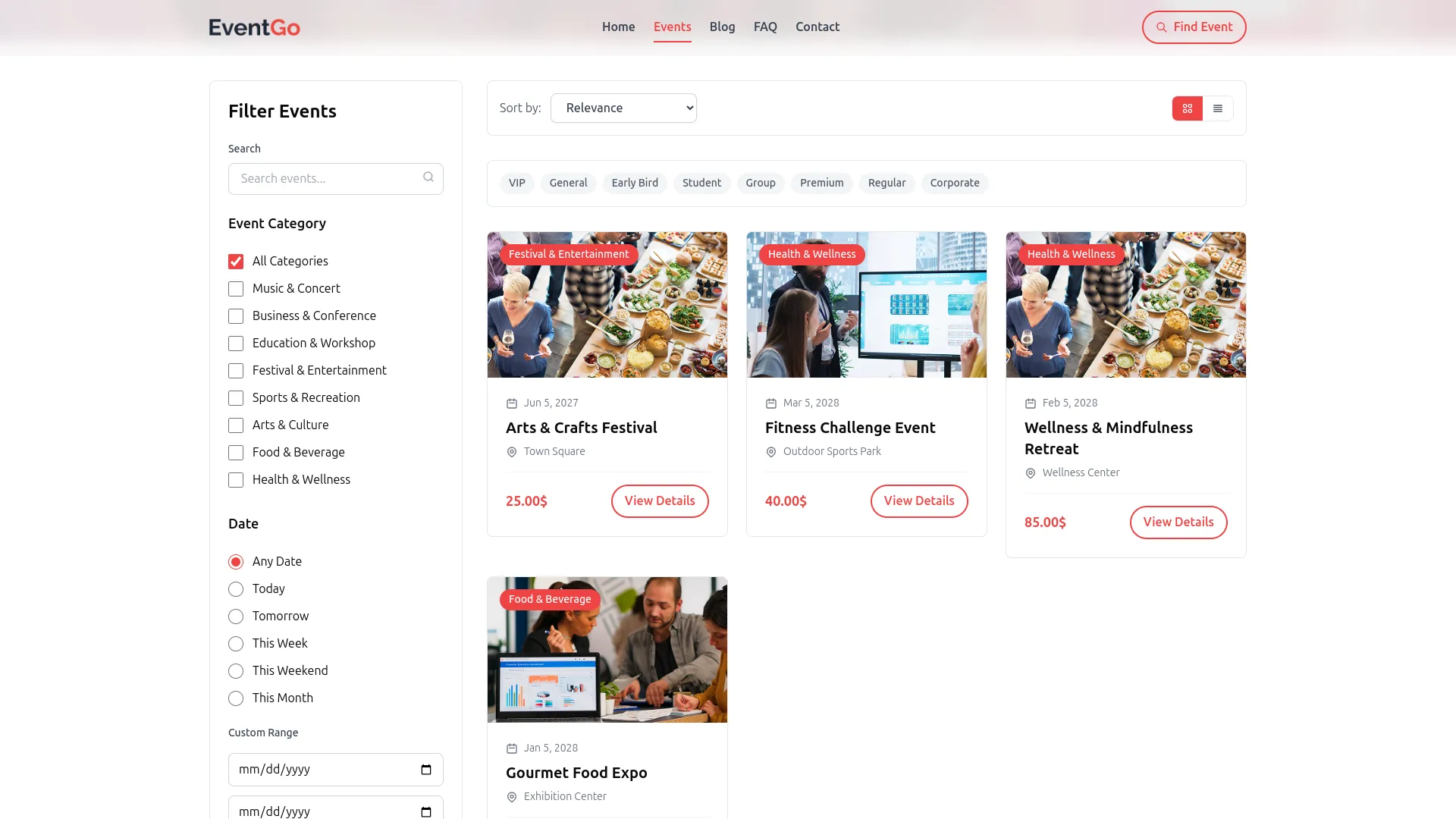
Task: Open Fitness Challenge Event image
Action: click(x=867, y=305)
